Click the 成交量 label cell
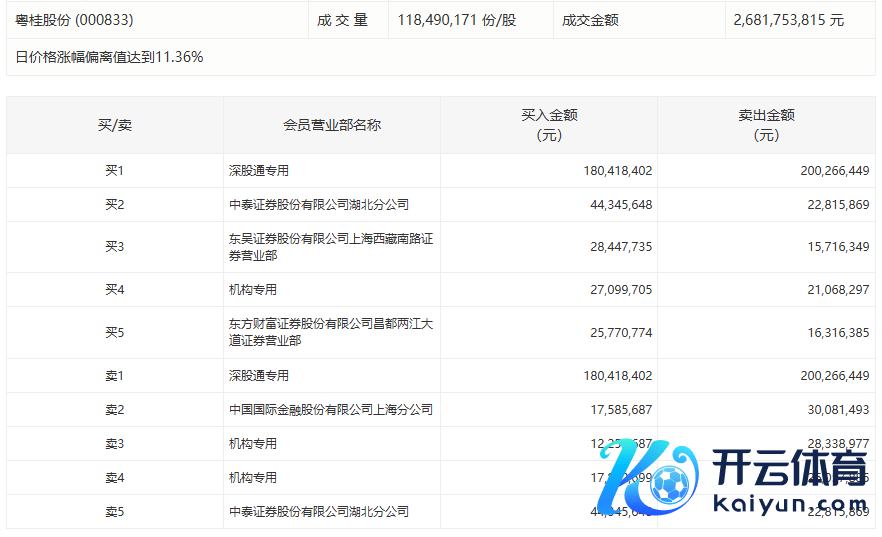This screenshot has width=882, height=537. click(x=344, y=20)
